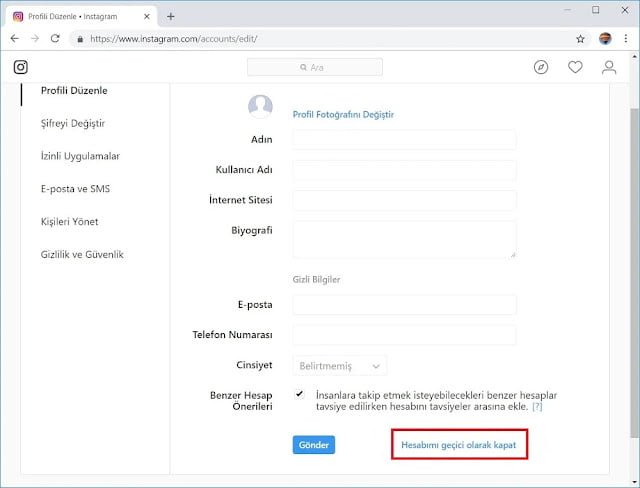Open a new browser tab with plus
Screen dimensions: 640x488
pyautogui.click(x=171, y=16)
